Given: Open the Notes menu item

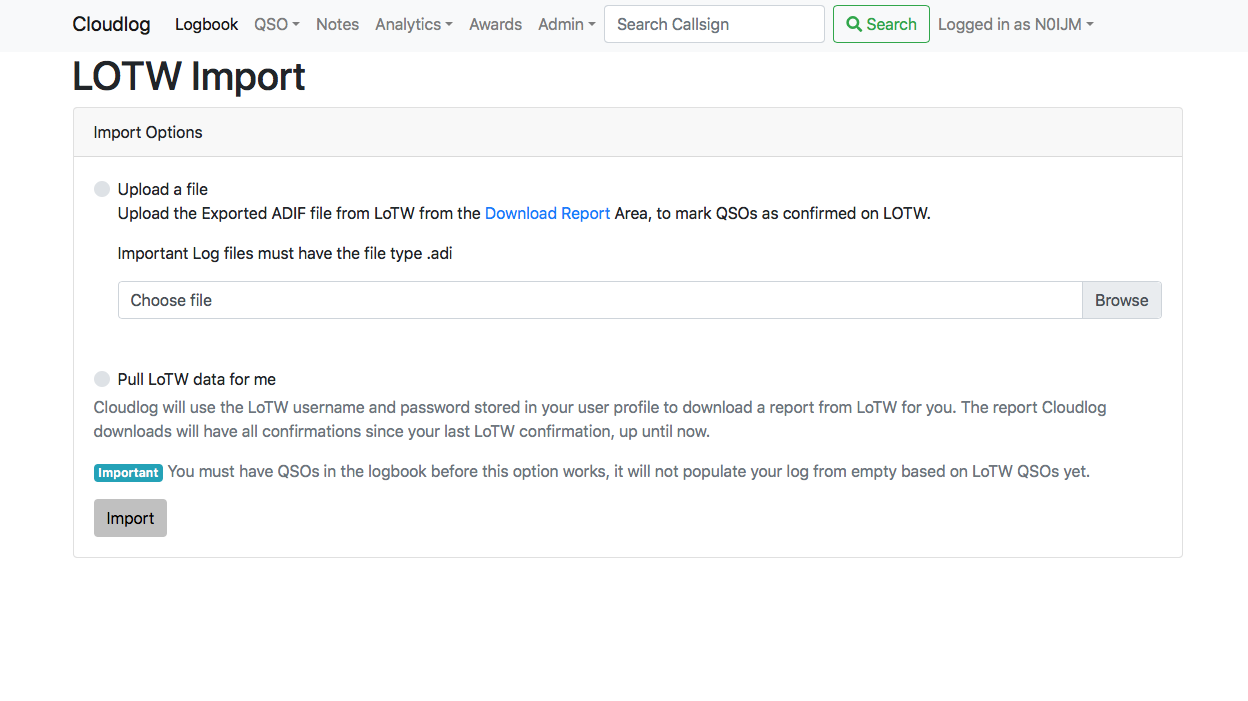Looking at the screenshot, I should [337, 24].
